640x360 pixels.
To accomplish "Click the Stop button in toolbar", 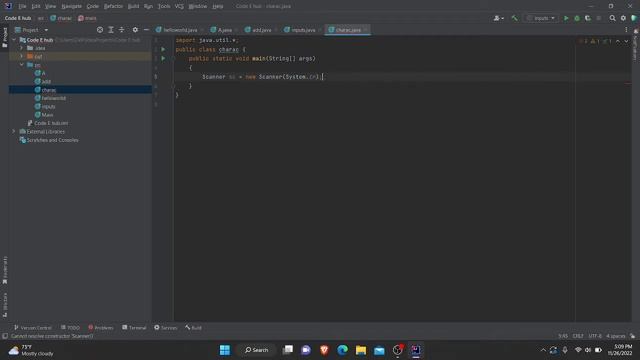I will (599, 18).
